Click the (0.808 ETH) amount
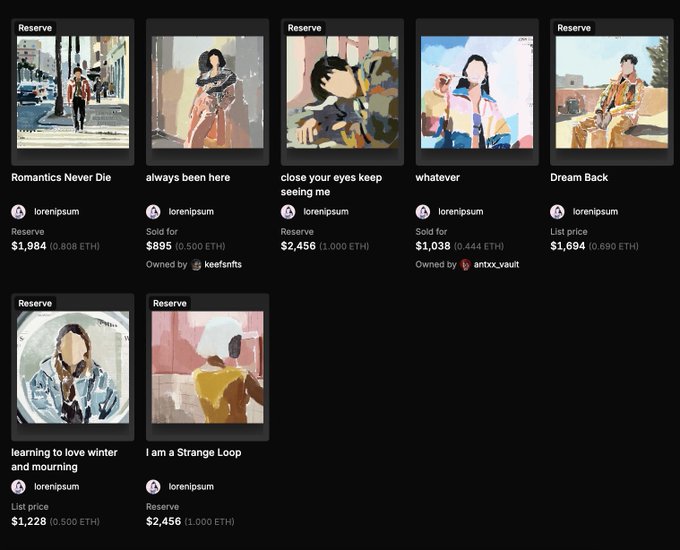680x550 pixels. [x=75, y=246]
